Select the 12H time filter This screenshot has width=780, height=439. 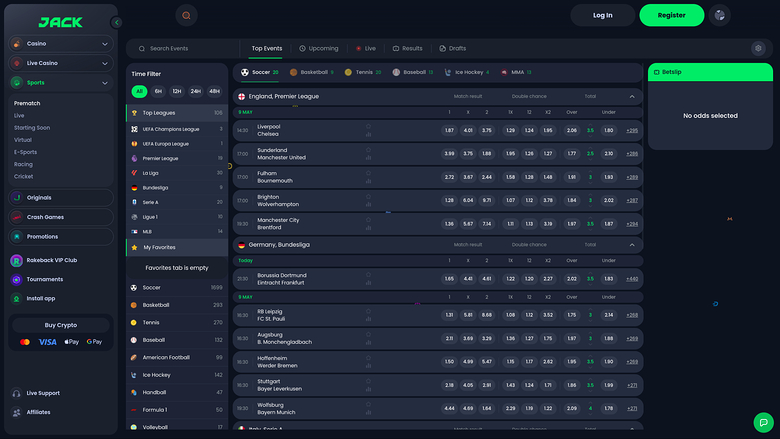(x=177, y=91)
